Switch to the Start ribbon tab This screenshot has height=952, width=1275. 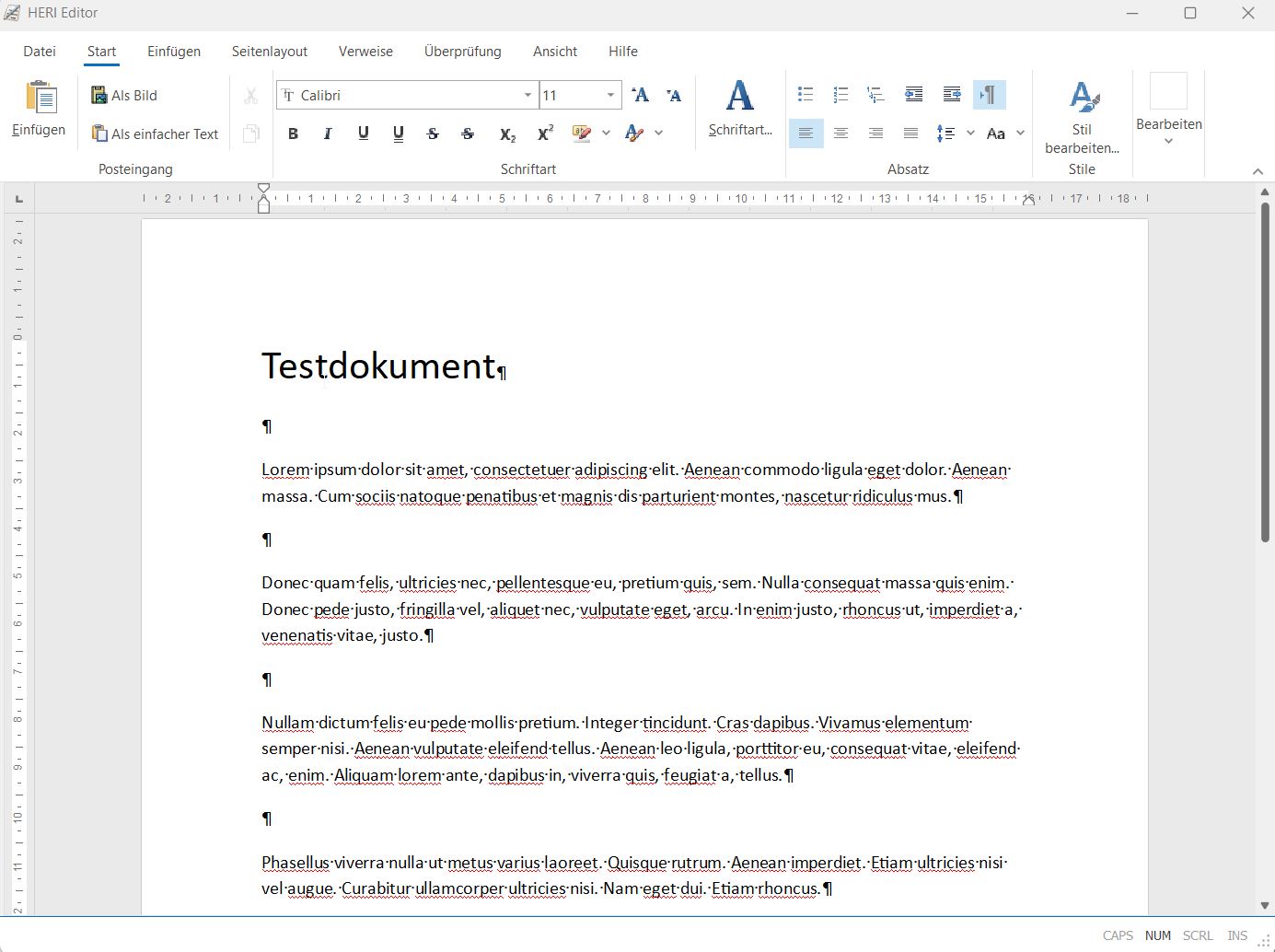coord(101,52)
